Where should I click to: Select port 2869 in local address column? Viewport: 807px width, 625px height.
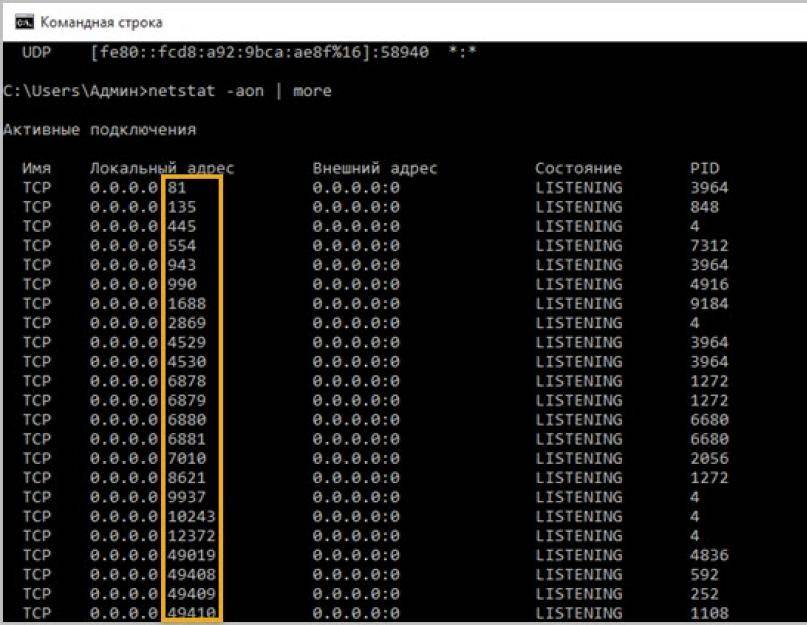[x=186, y=323]
